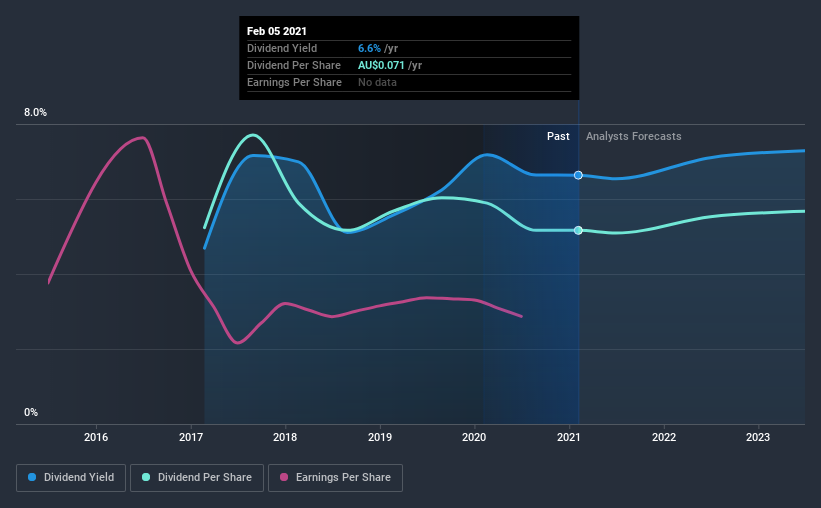Click the Analysts Forecasts section label
Screen dimensions: 821x508
click(x=634, y=136)
